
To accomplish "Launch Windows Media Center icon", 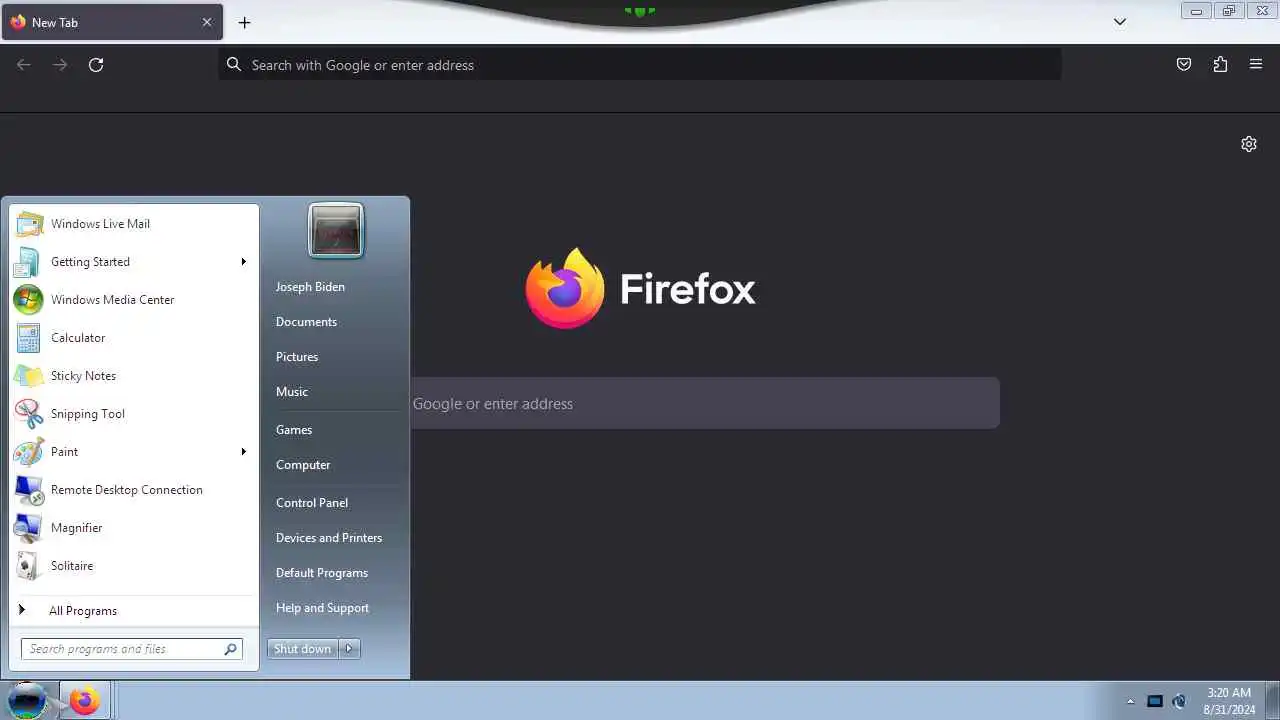I will (28, 300).
